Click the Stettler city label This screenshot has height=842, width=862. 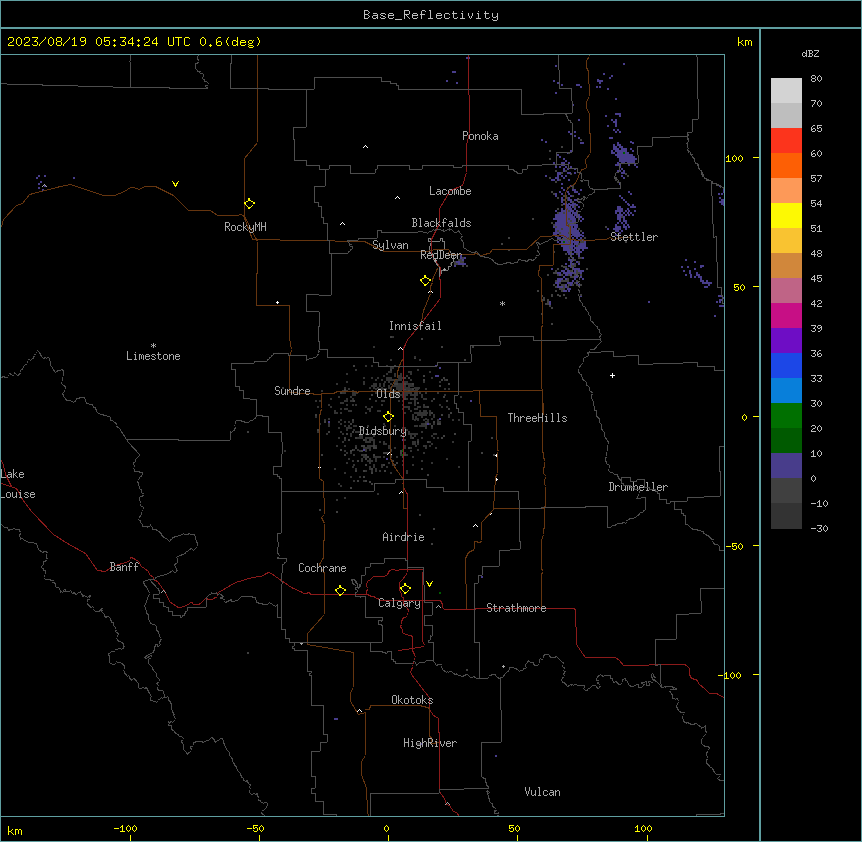pos(634,237)
